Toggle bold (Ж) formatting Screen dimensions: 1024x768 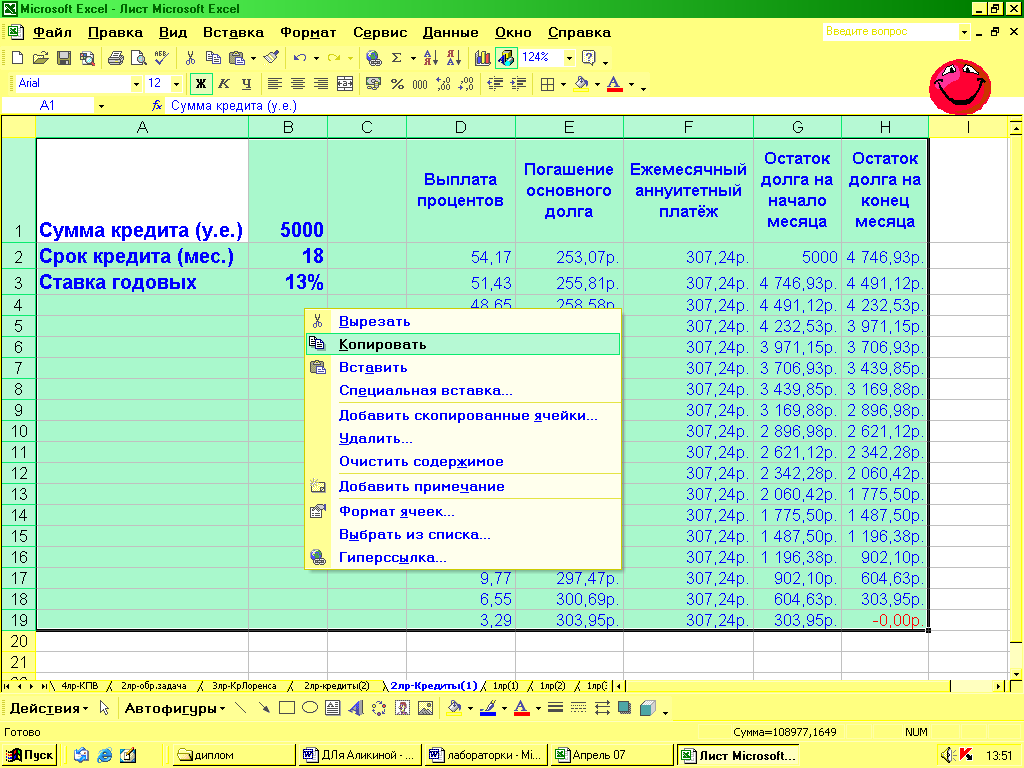pos(201,84)
